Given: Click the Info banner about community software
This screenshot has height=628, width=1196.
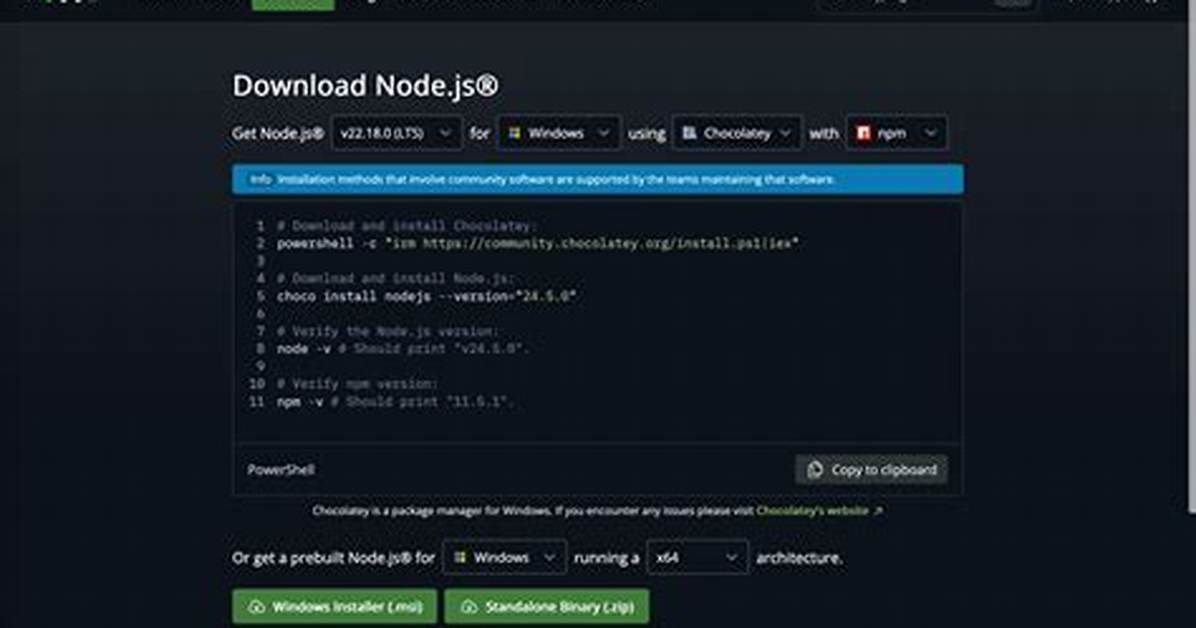Looking at the screenshot, I should tap(598, 179).
